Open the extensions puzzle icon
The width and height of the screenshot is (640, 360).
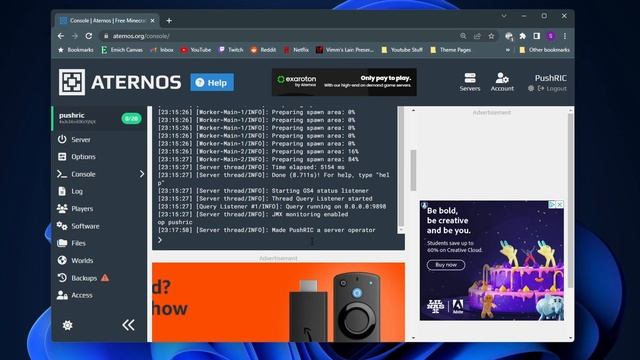tap(522, 36)
